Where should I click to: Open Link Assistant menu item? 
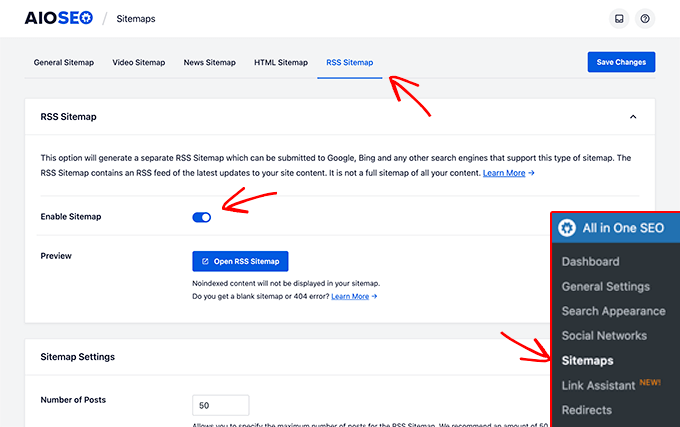point(598,385)
